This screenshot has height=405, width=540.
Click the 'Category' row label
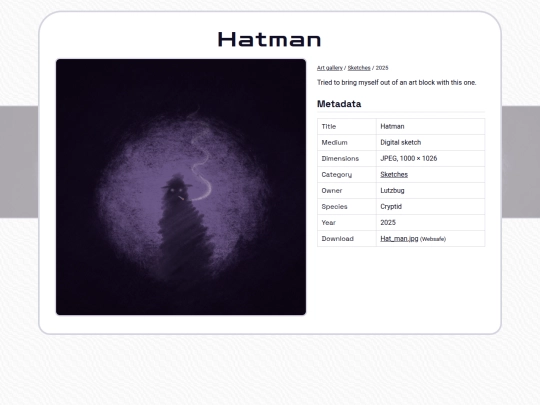pos(336,175)
